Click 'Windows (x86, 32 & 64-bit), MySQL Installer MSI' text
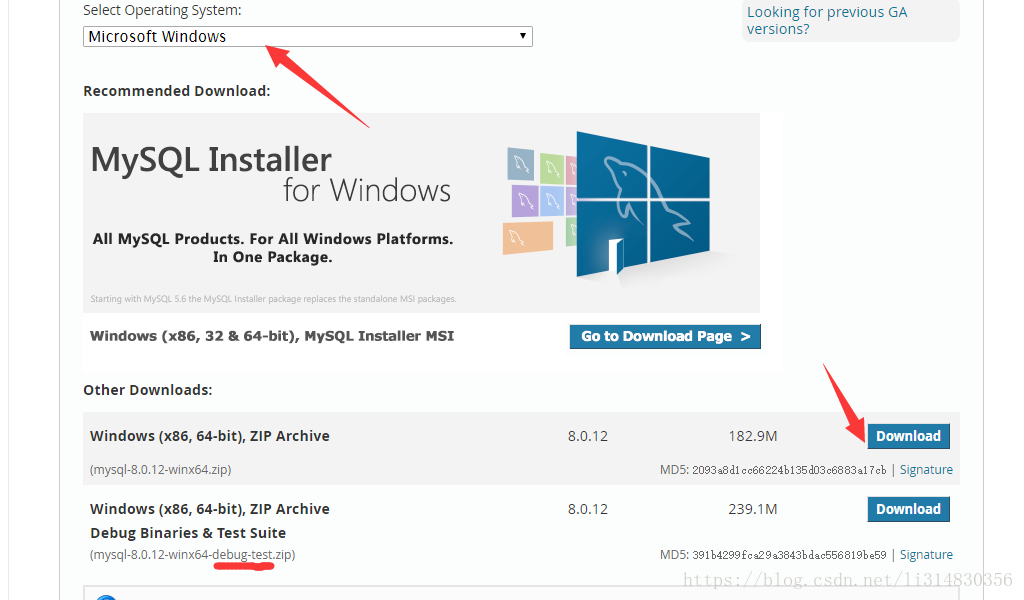Viewport: 1024px width, 600px height. 272,336
